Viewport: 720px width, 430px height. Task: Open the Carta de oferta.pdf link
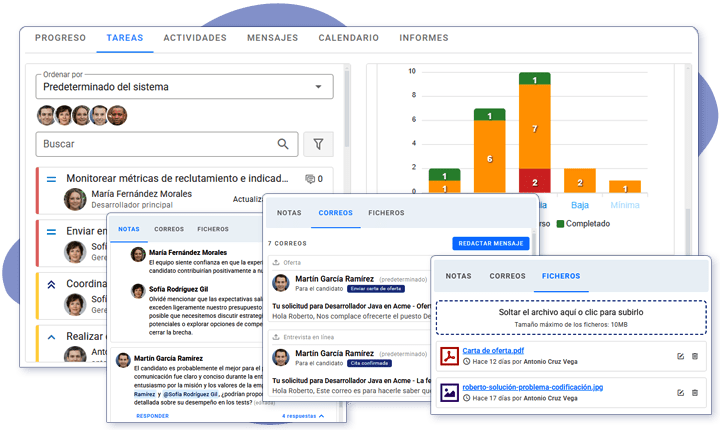(493, 350)
